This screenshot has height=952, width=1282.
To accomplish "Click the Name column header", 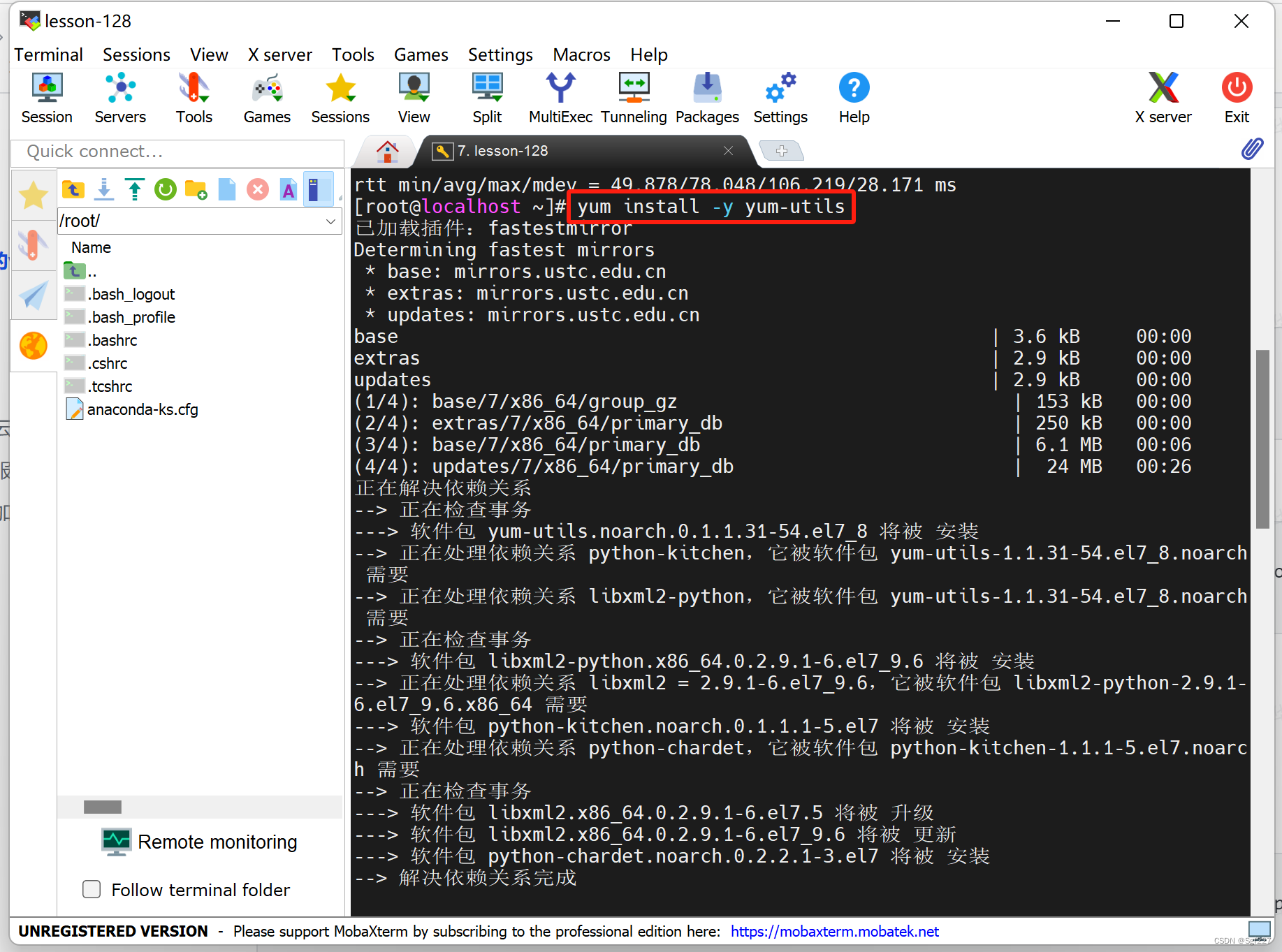I will point(91,247).
